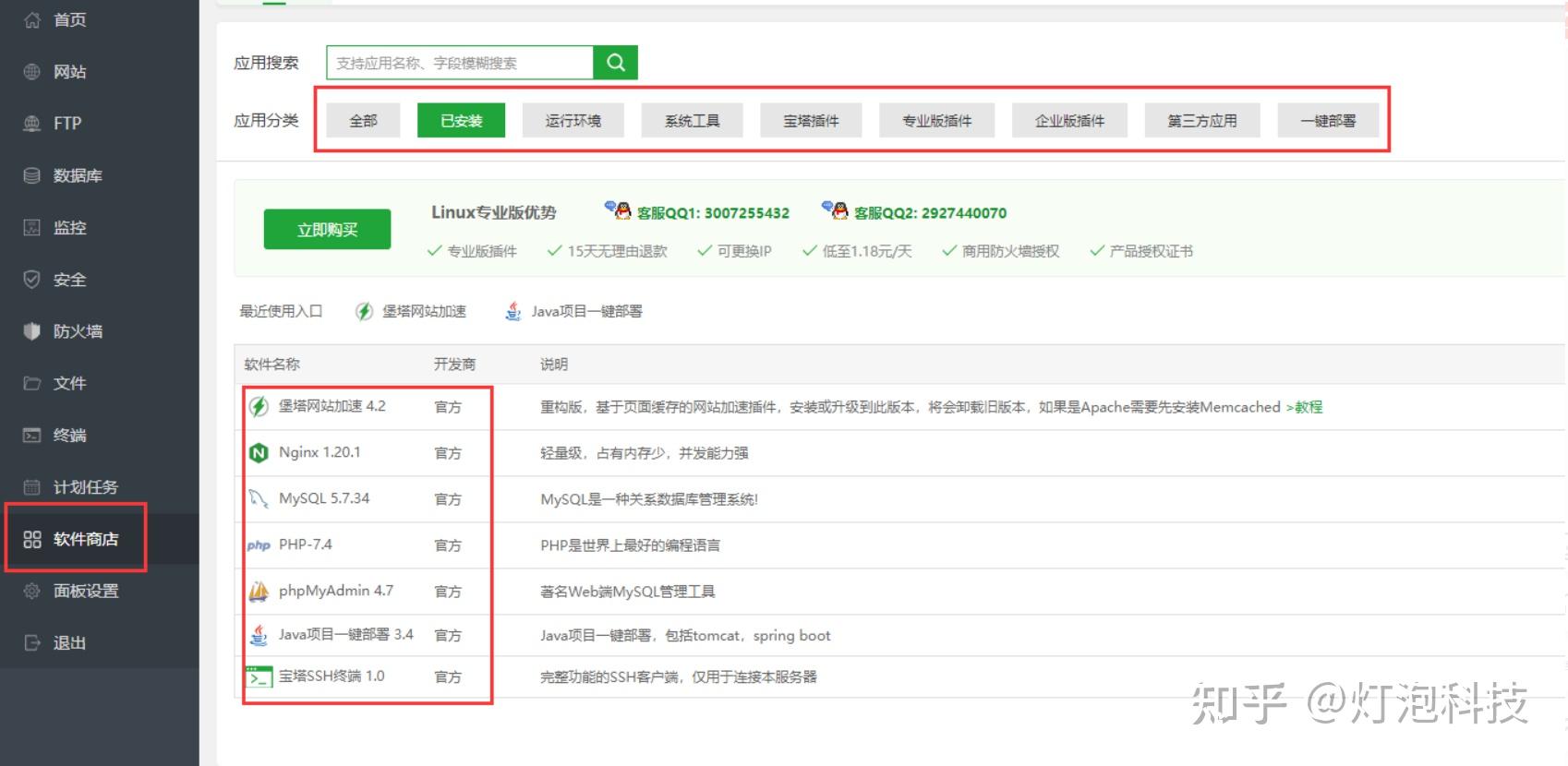Select the 已安装 category tab
This screenshot has height=766, width=1568.
(461, 120)
